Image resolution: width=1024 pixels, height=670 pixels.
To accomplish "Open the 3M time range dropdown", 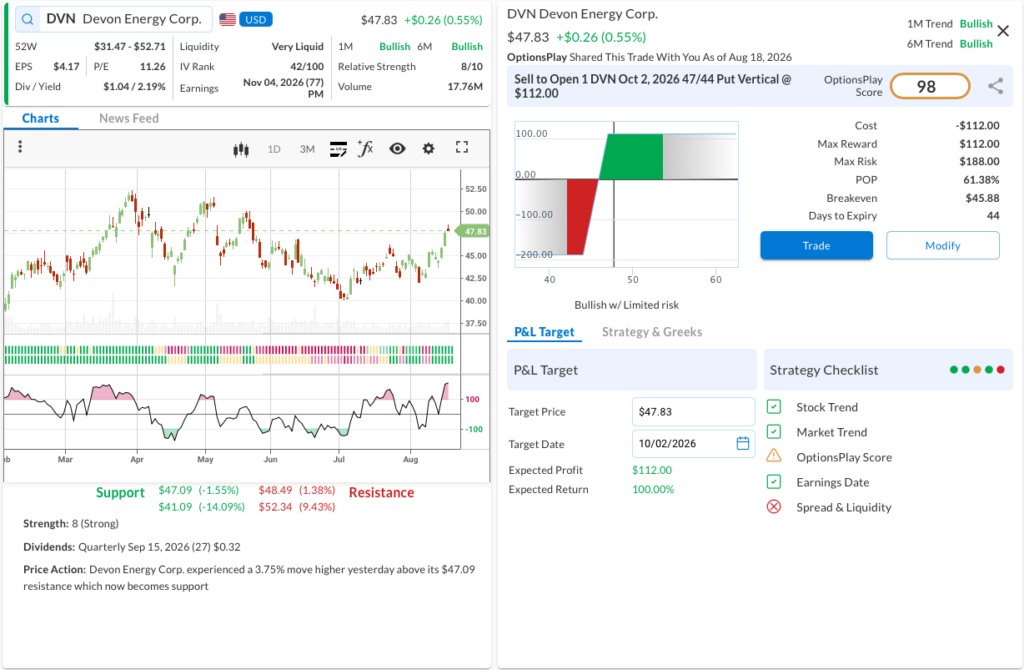I will pos(308,150).
